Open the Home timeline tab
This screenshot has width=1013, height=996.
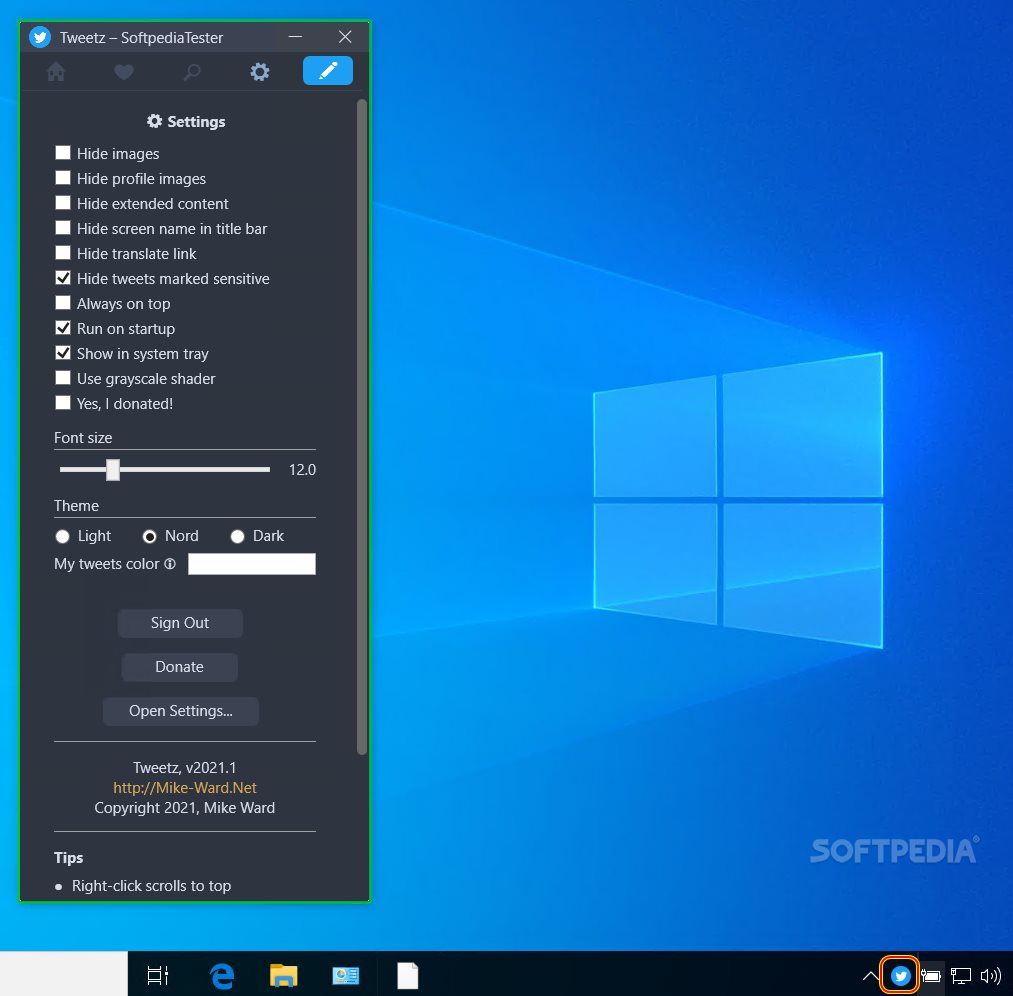(x=56, y=71)
